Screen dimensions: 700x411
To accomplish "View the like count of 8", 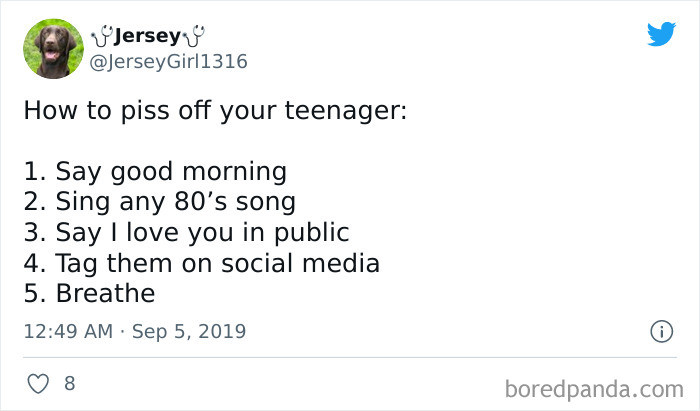I will tap(70, 383).
